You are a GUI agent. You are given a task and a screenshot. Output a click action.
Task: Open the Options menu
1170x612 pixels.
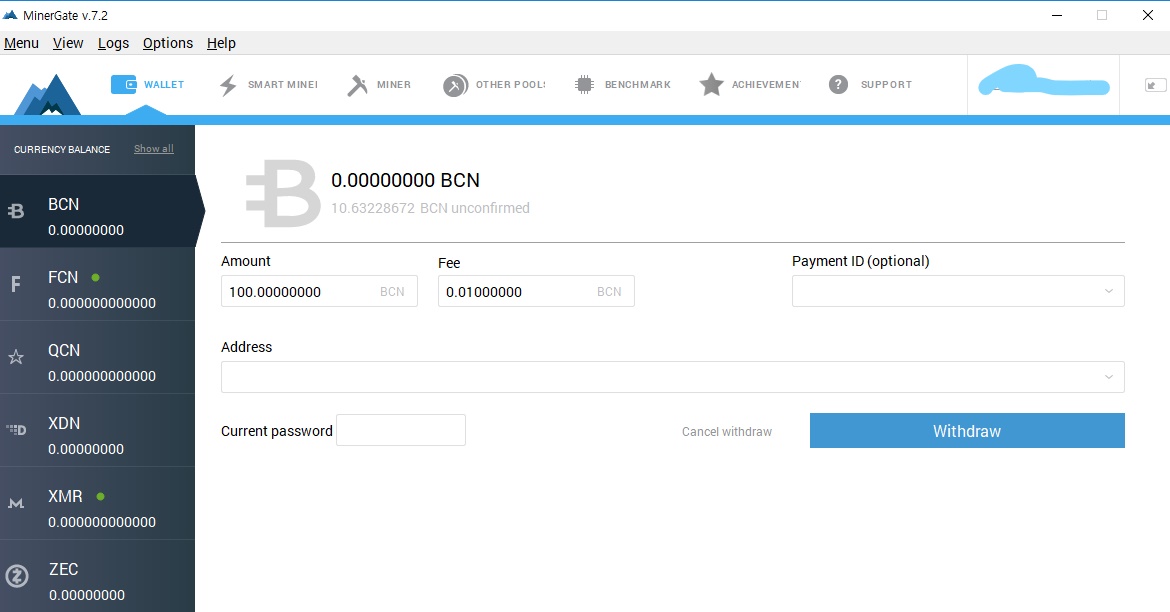[168, 43]
